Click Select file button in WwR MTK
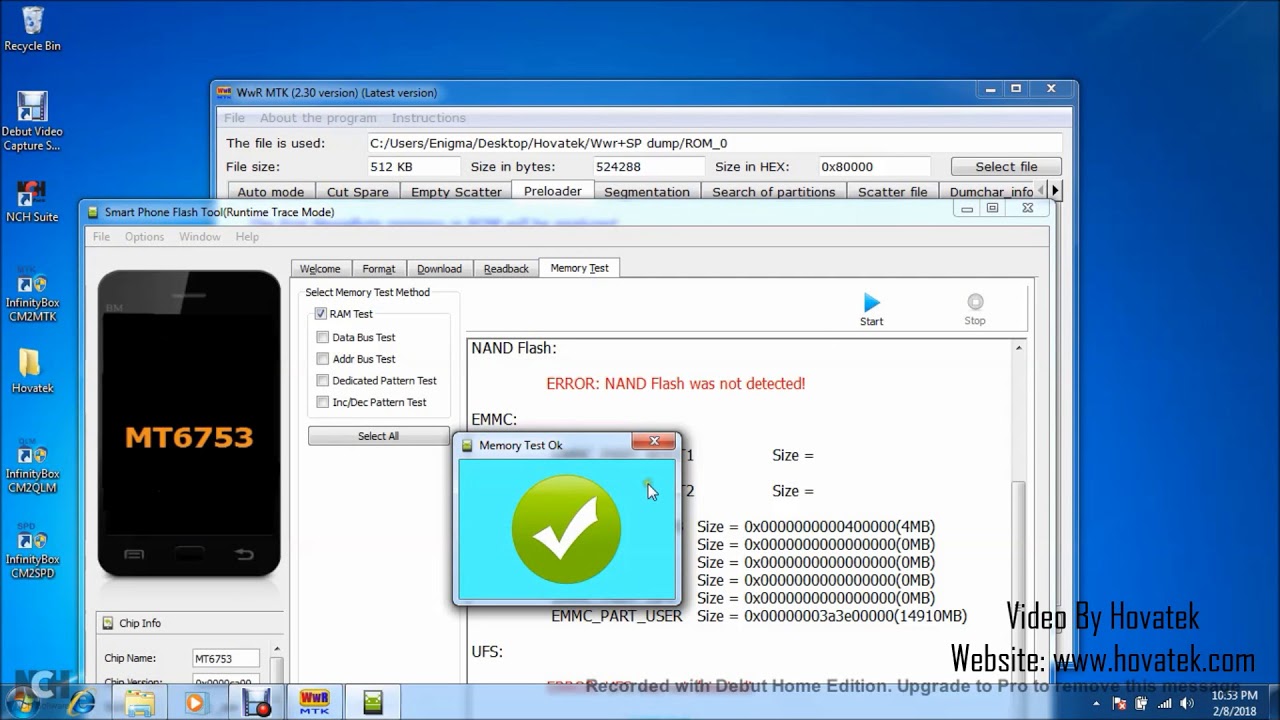 [x=1006, y=167]
